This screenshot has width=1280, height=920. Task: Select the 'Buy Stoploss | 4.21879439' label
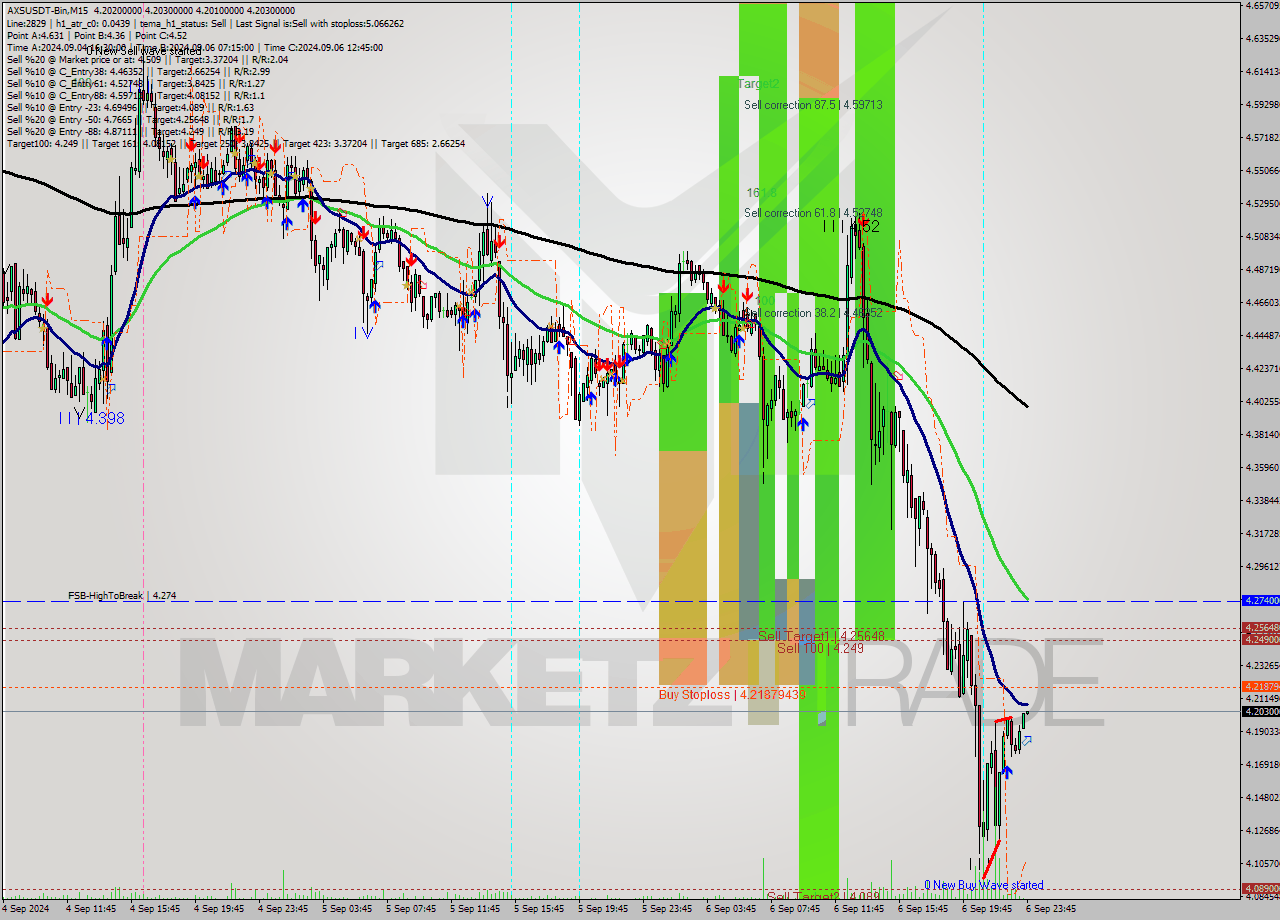(732, 694)
